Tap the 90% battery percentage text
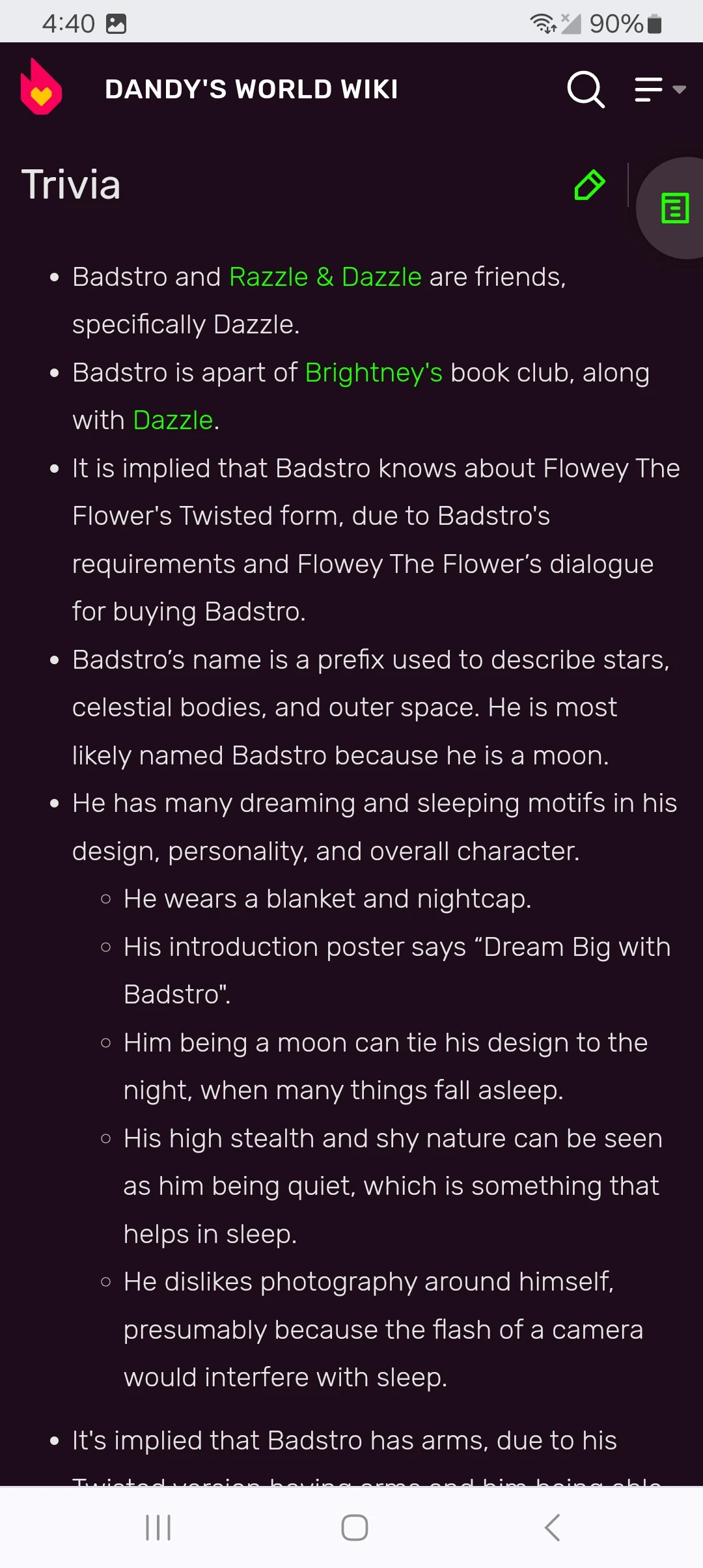 [x=616, y=24]
